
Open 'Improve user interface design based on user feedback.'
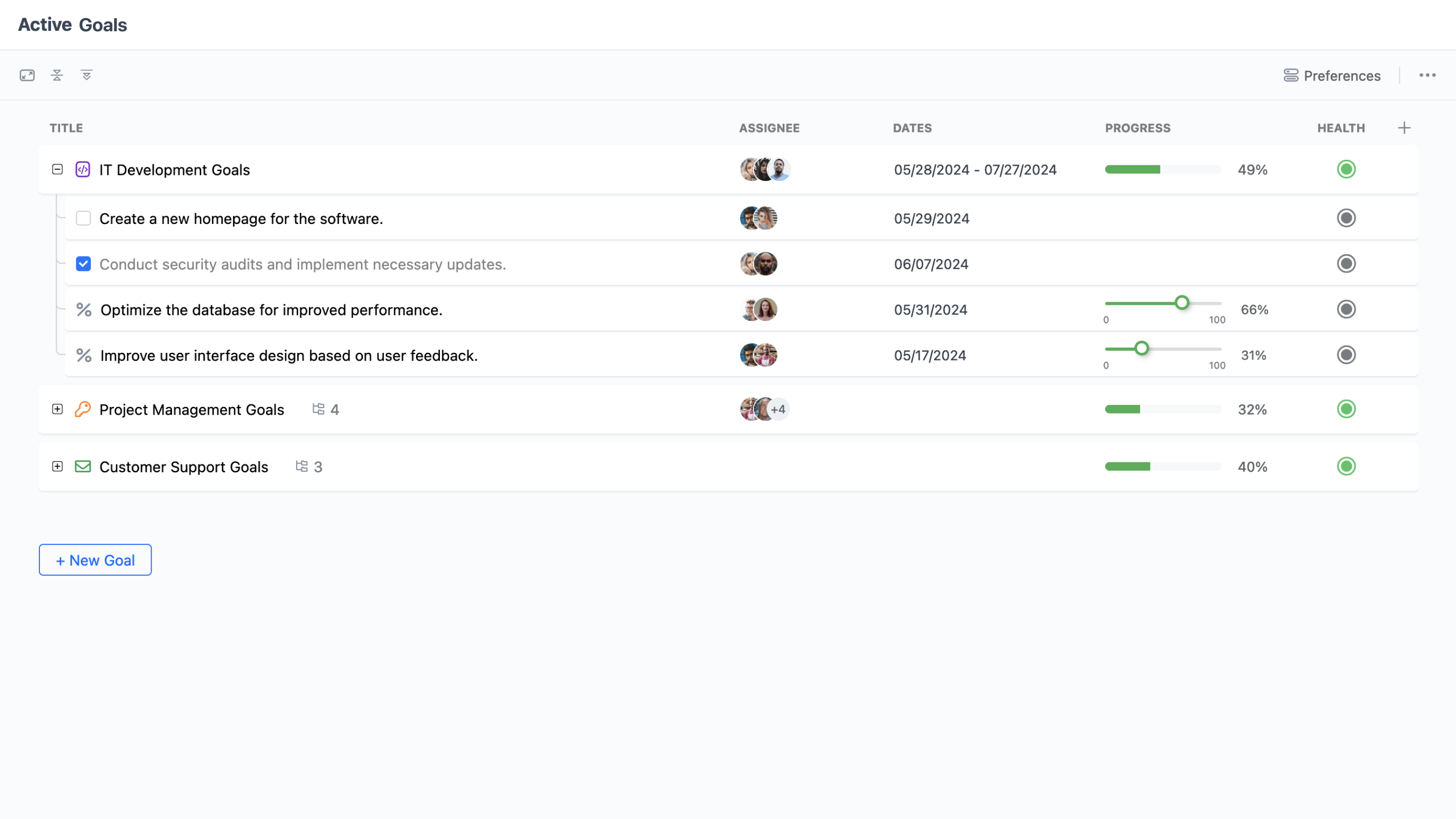(289, 355)
